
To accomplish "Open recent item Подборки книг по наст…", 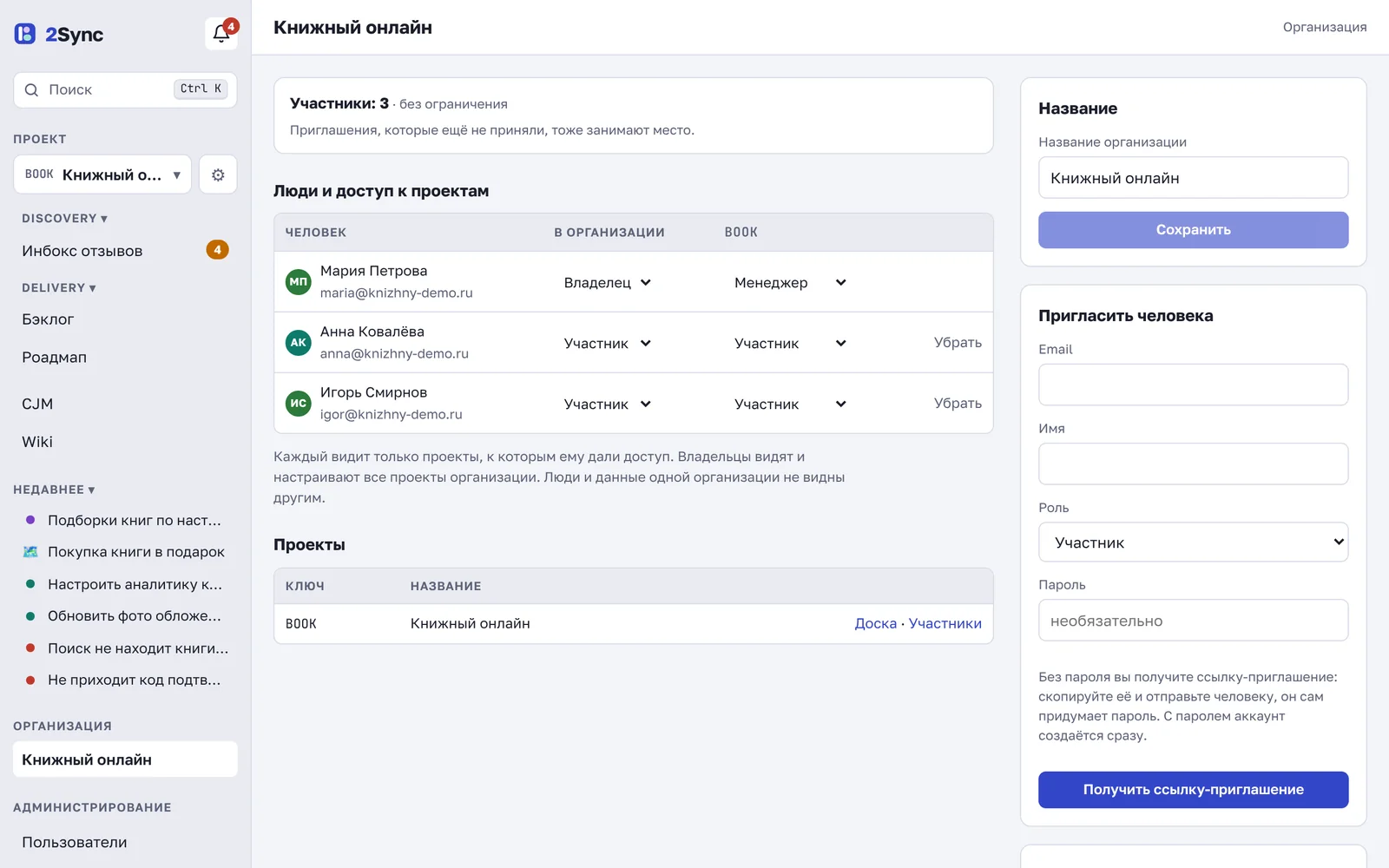I will coord(125,520).
